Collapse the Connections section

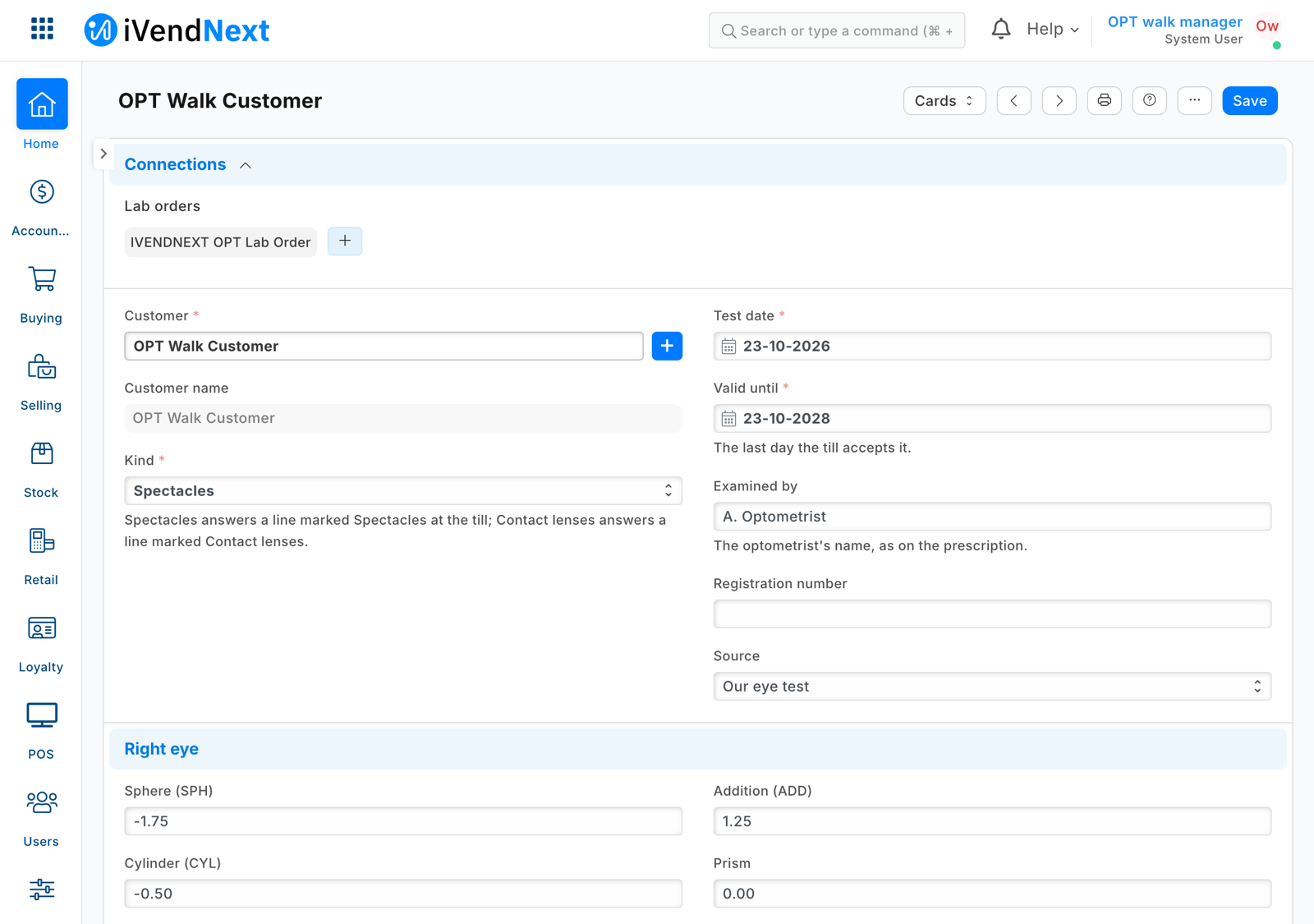(x=245, y=165)
